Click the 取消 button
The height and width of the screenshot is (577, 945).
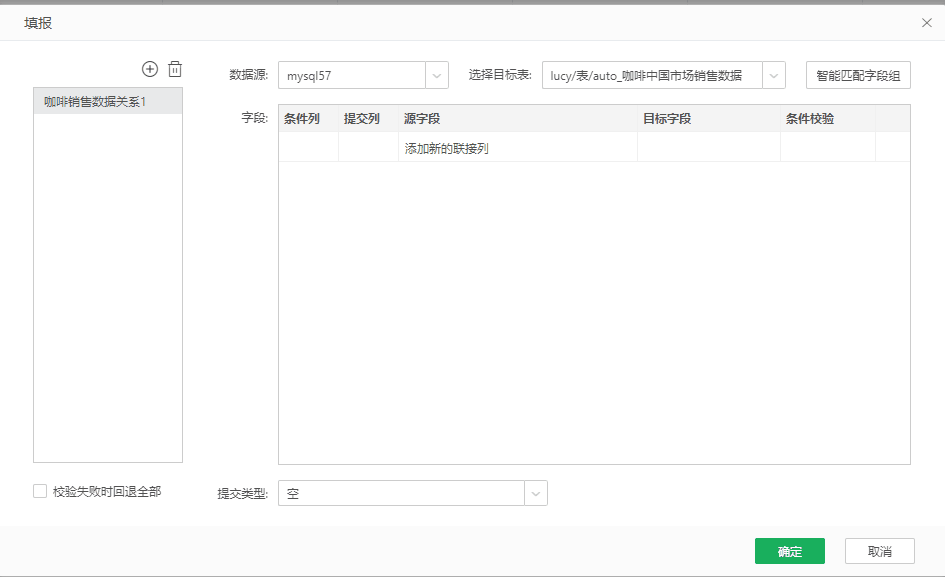(x=880, y=551)
